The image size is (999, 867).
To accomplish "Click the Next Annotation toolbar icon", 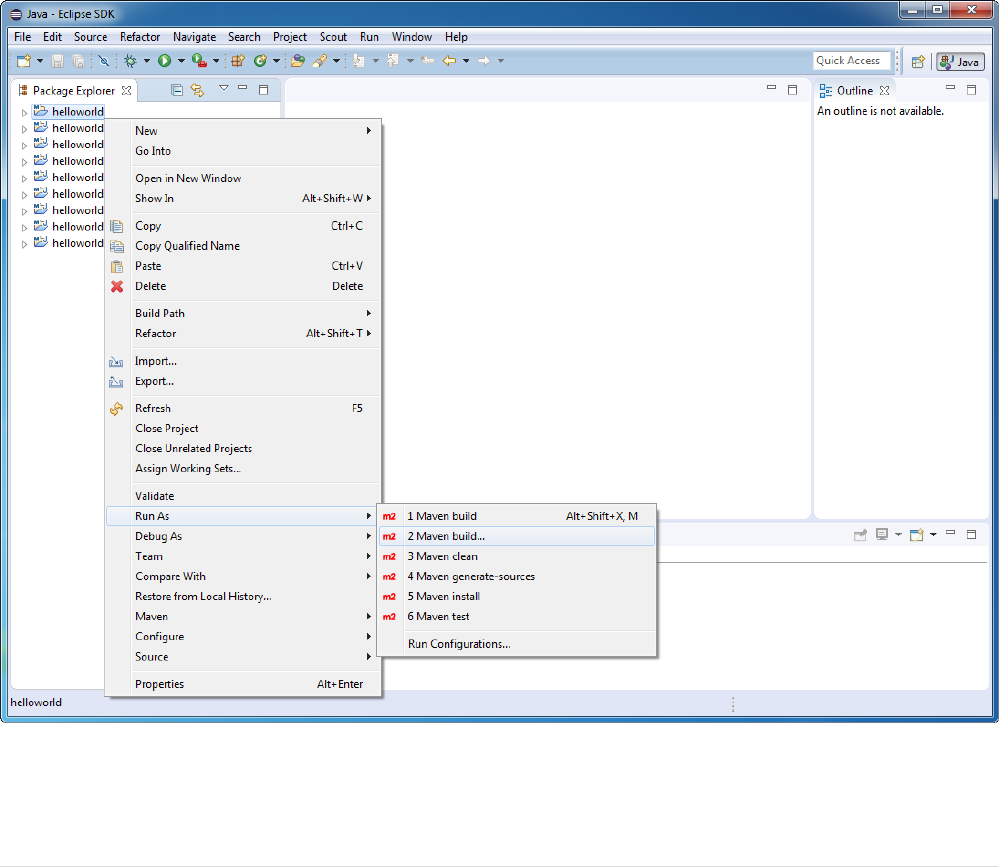I will (x=359, y=61).
